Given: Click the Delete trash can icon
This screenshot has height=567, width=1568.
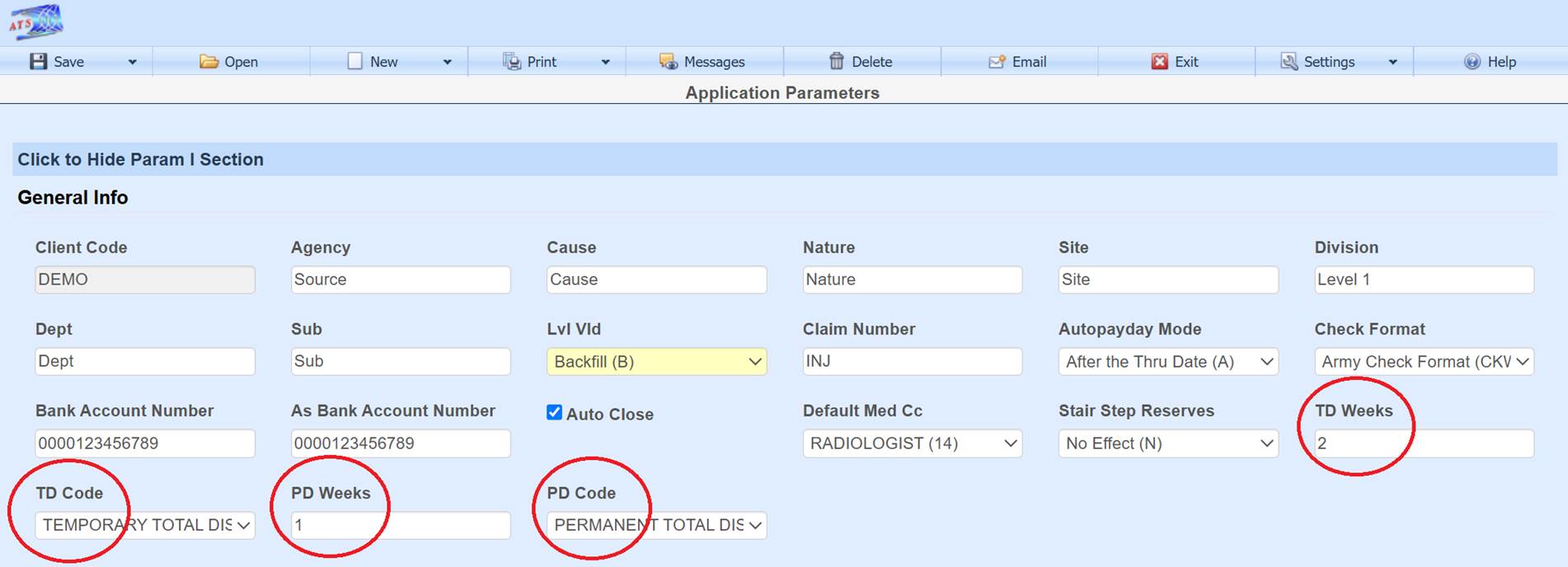Looking at the screenshot, I should (837, 62).
